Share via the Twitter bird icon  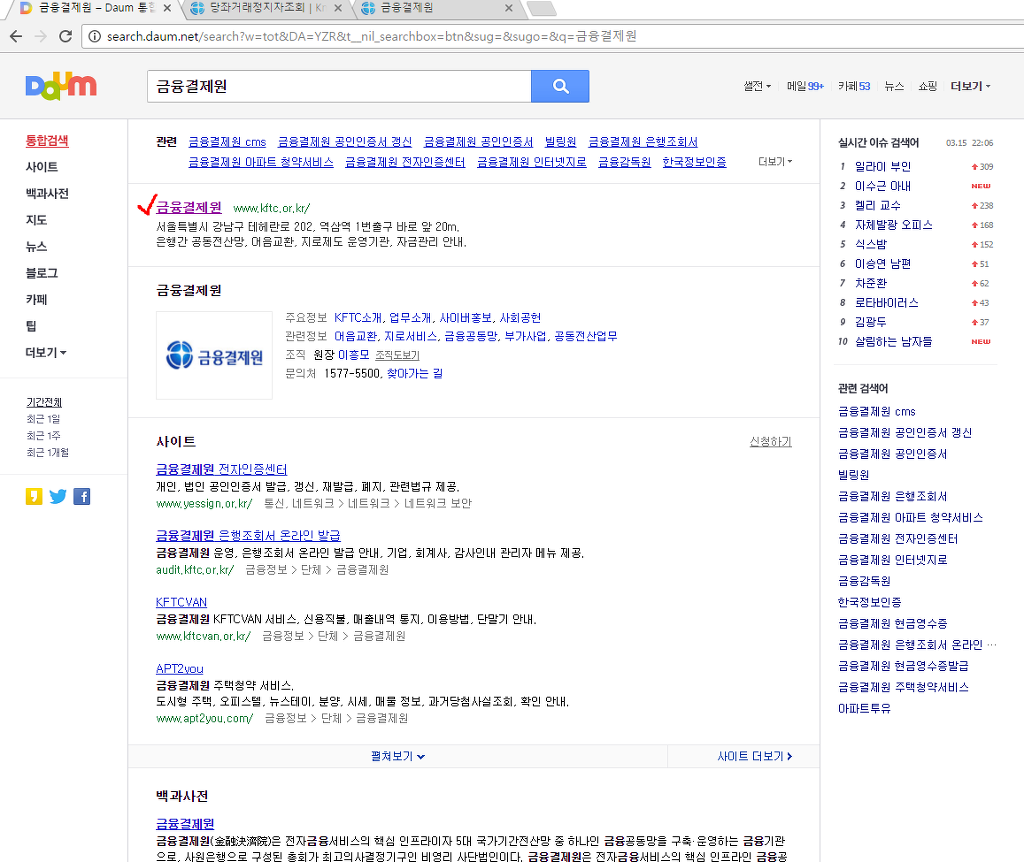click(58, 496)
